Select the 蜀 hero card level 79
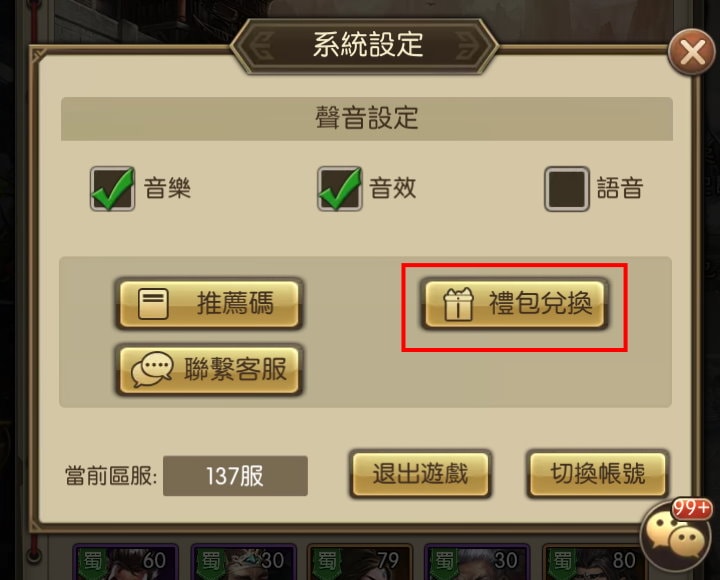Image resolution: width=720 pixels, height=580 pixels. point(360,562)
